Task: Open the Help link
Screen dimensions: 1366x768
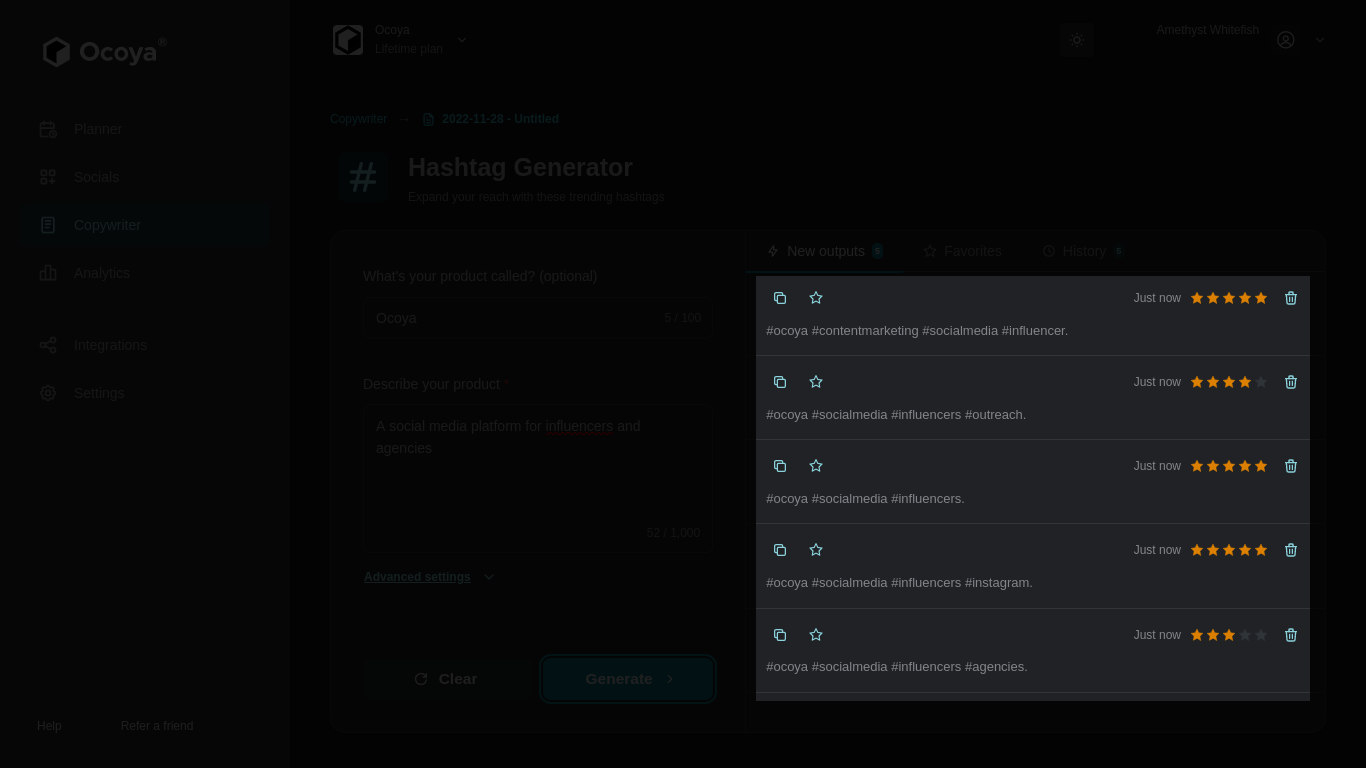Action: click(x=49, y=726)
